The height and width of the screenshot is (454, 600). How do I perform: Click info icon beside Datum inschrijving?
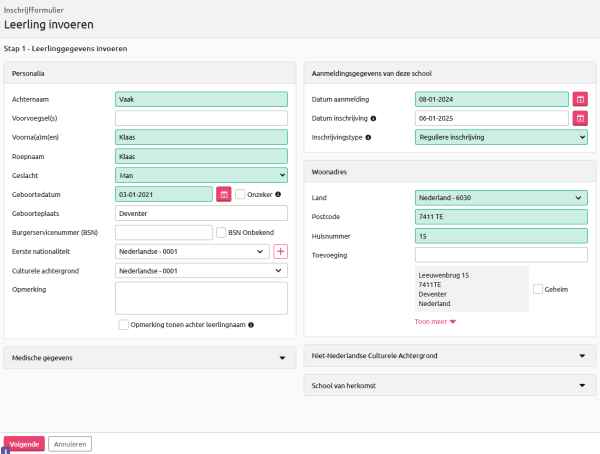[x=374, y=118]
